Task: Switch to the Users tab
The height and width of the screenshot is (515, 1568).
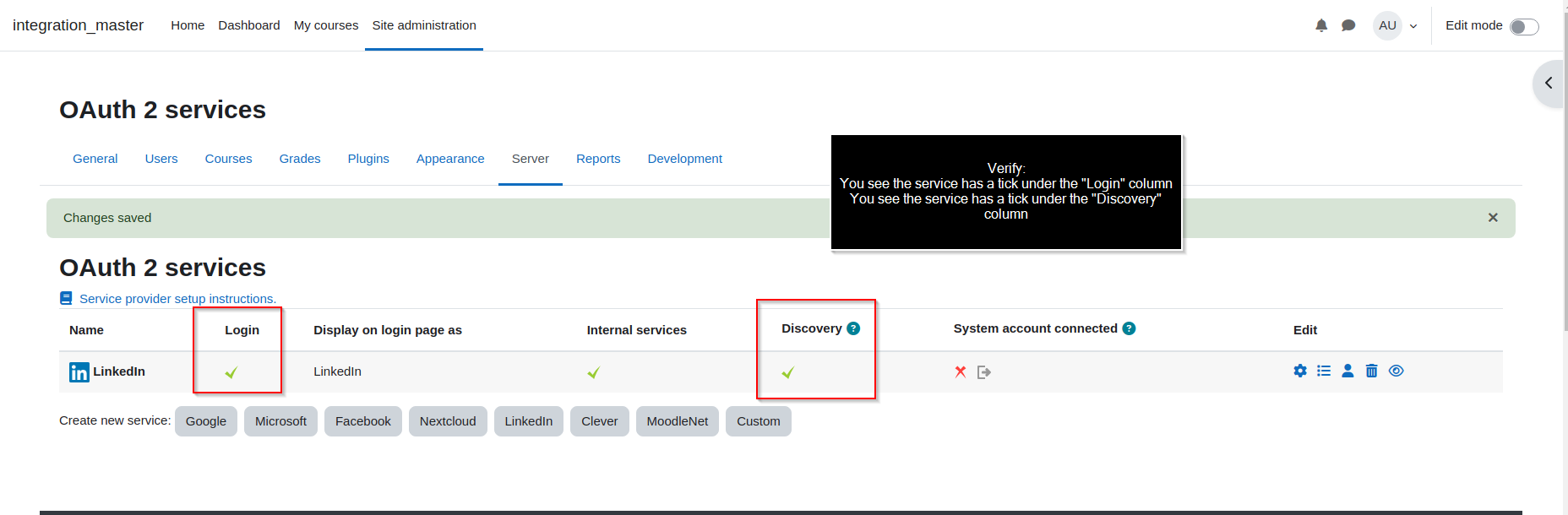Action: [x=161, y=159]
